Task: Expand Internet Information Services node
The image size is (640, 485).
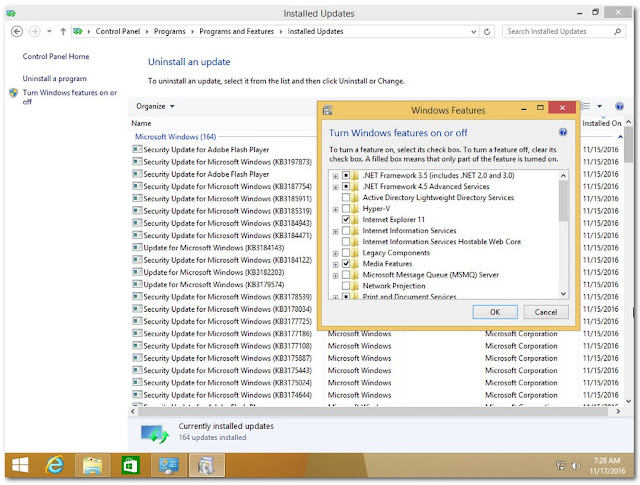Action: (336, 231)
